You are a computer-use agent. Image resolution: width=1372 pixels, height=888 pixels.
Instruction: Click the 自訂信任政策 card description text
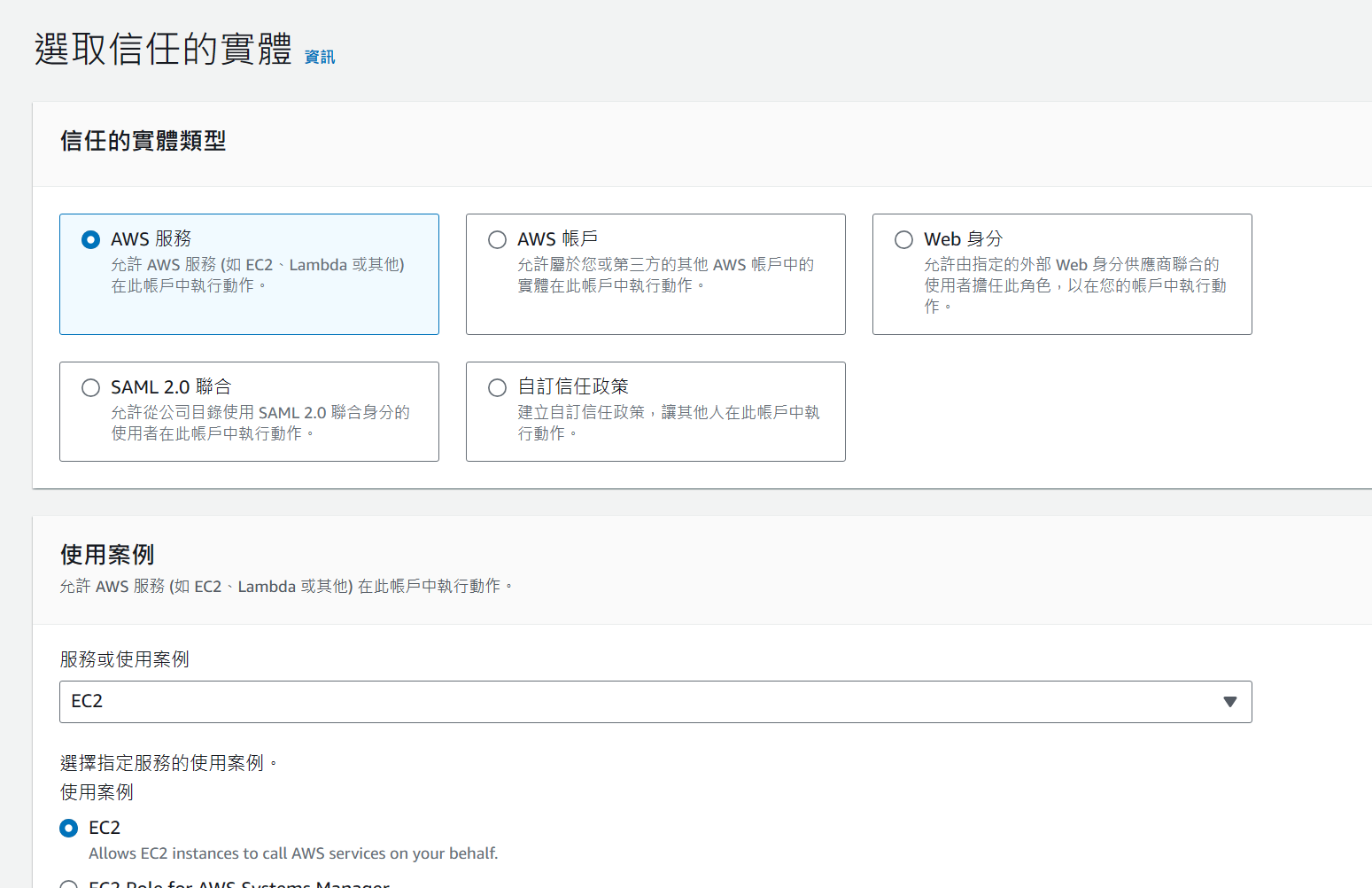click(668, 423)
